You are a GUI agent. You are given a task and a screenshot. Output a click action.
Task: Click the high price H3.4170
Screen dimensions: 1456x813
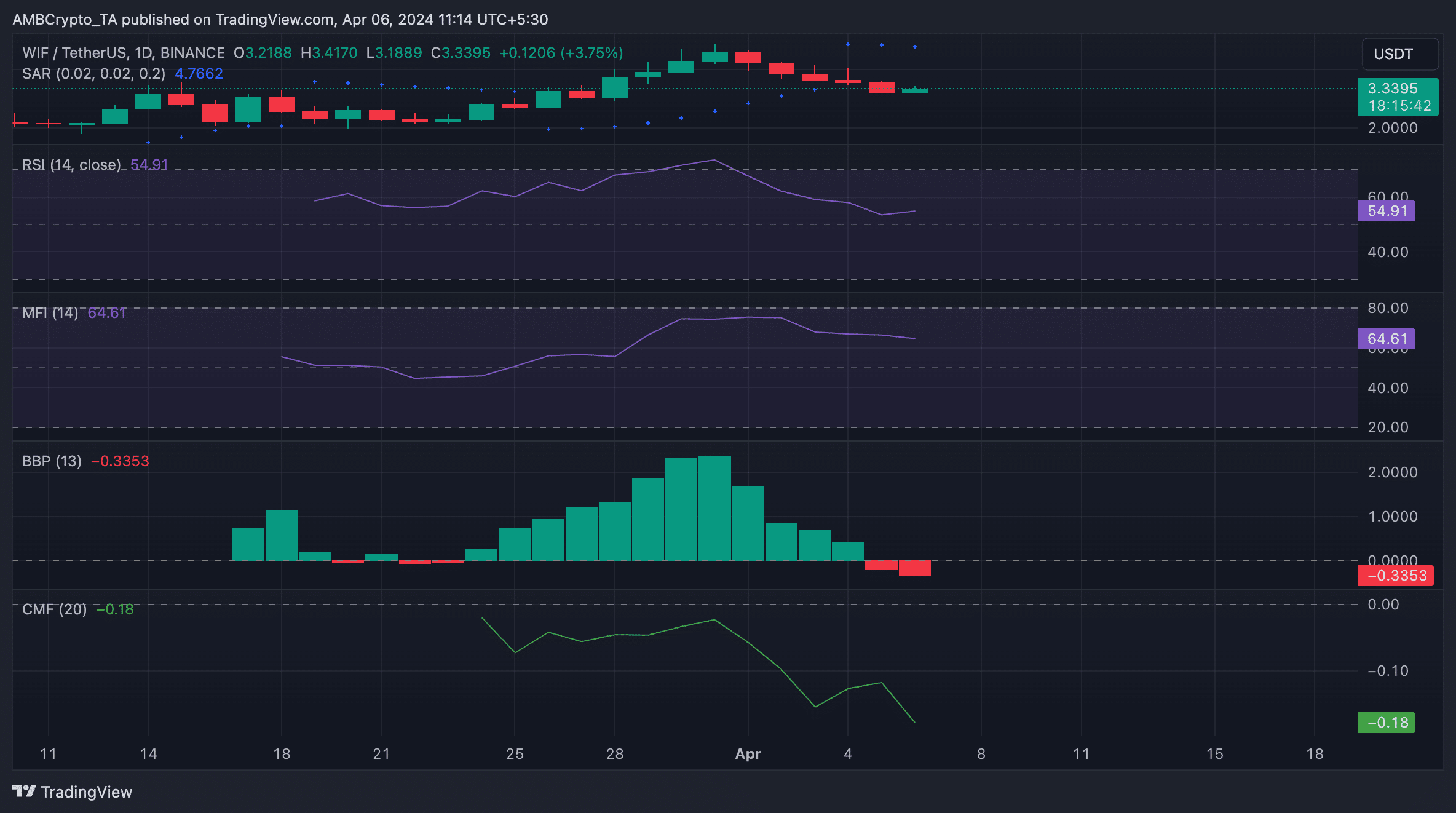tap(329, 53)
